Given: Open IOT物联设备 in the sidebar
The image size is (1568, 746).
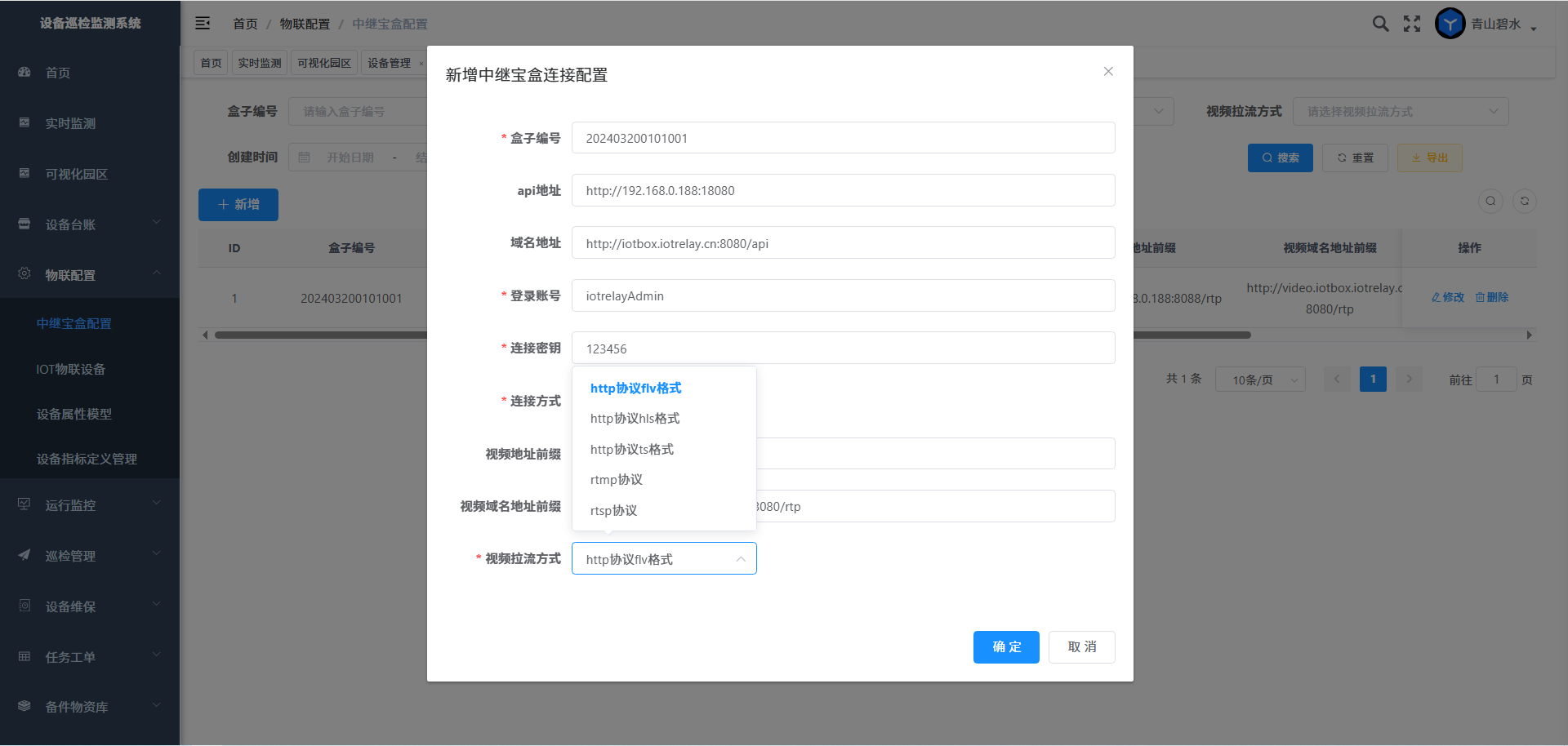Looking at the screenshot, I should click(x=71, y=369).
